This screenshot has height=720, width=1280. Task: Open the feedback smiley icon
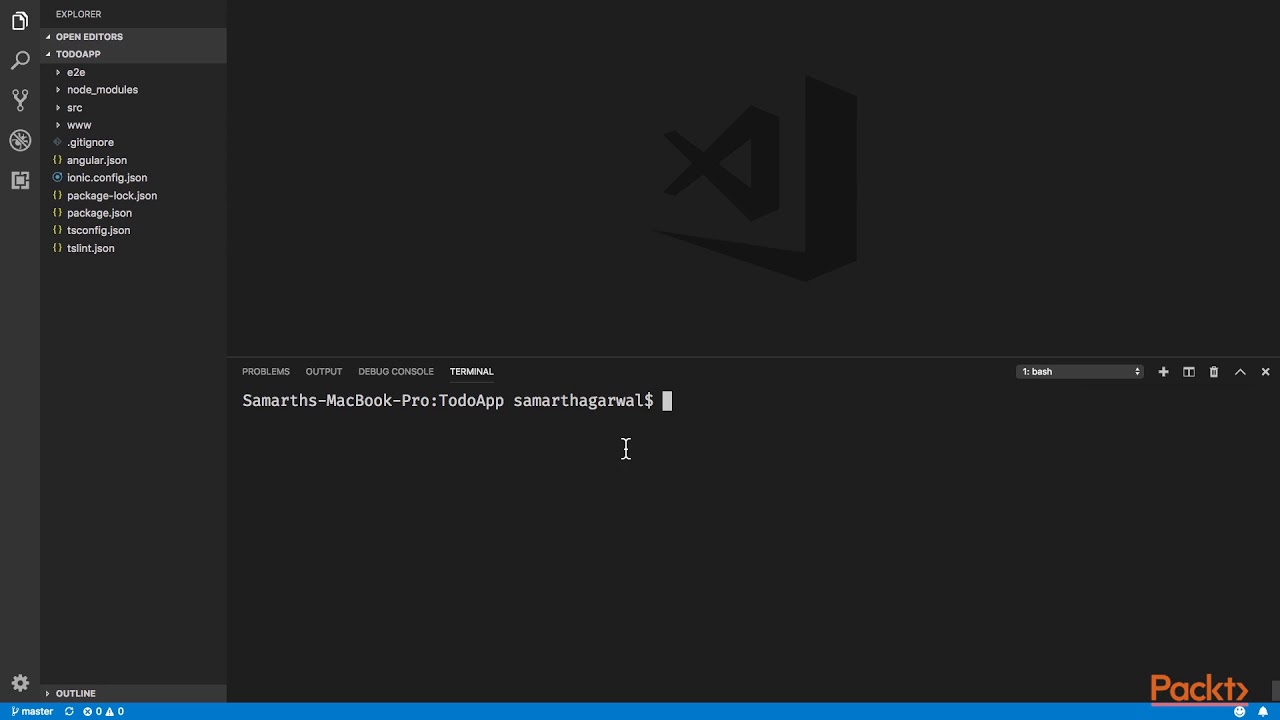click(1240, 712)
